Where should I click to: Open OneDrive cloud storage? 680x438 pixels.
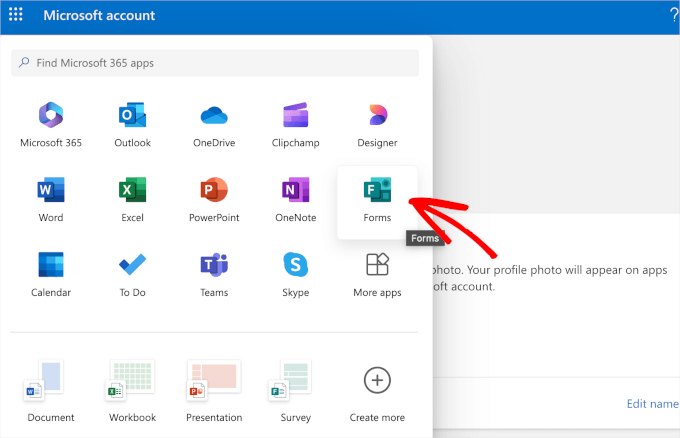214,125
